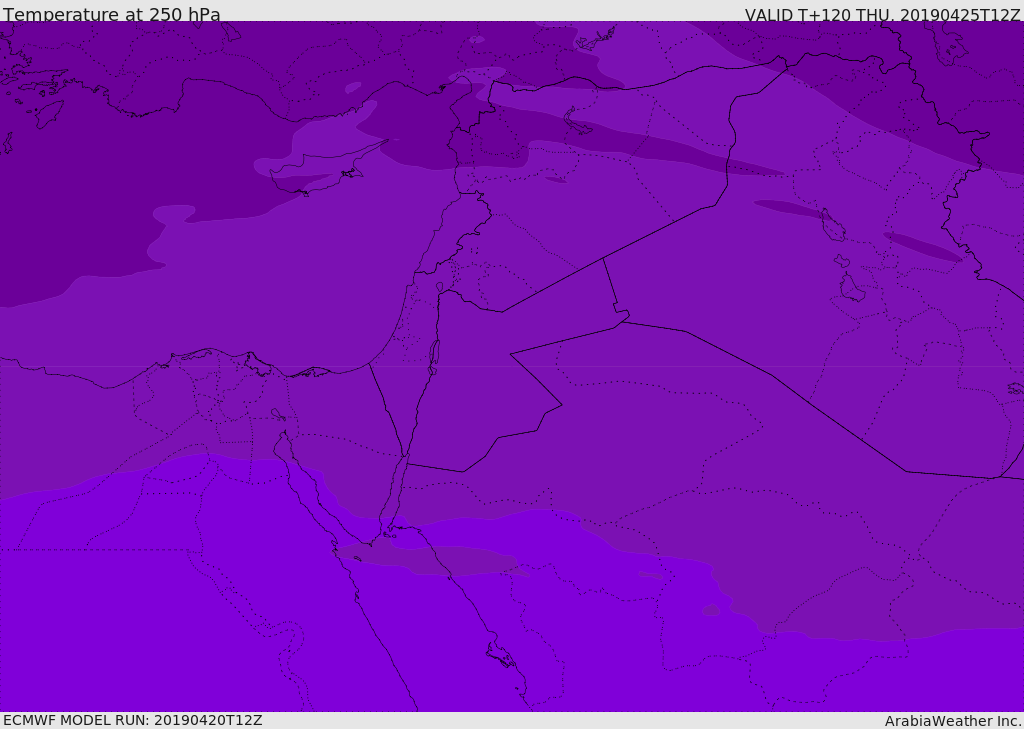
Task: Click the 'Temperature at 250 hPa' title
Action: 112,14
